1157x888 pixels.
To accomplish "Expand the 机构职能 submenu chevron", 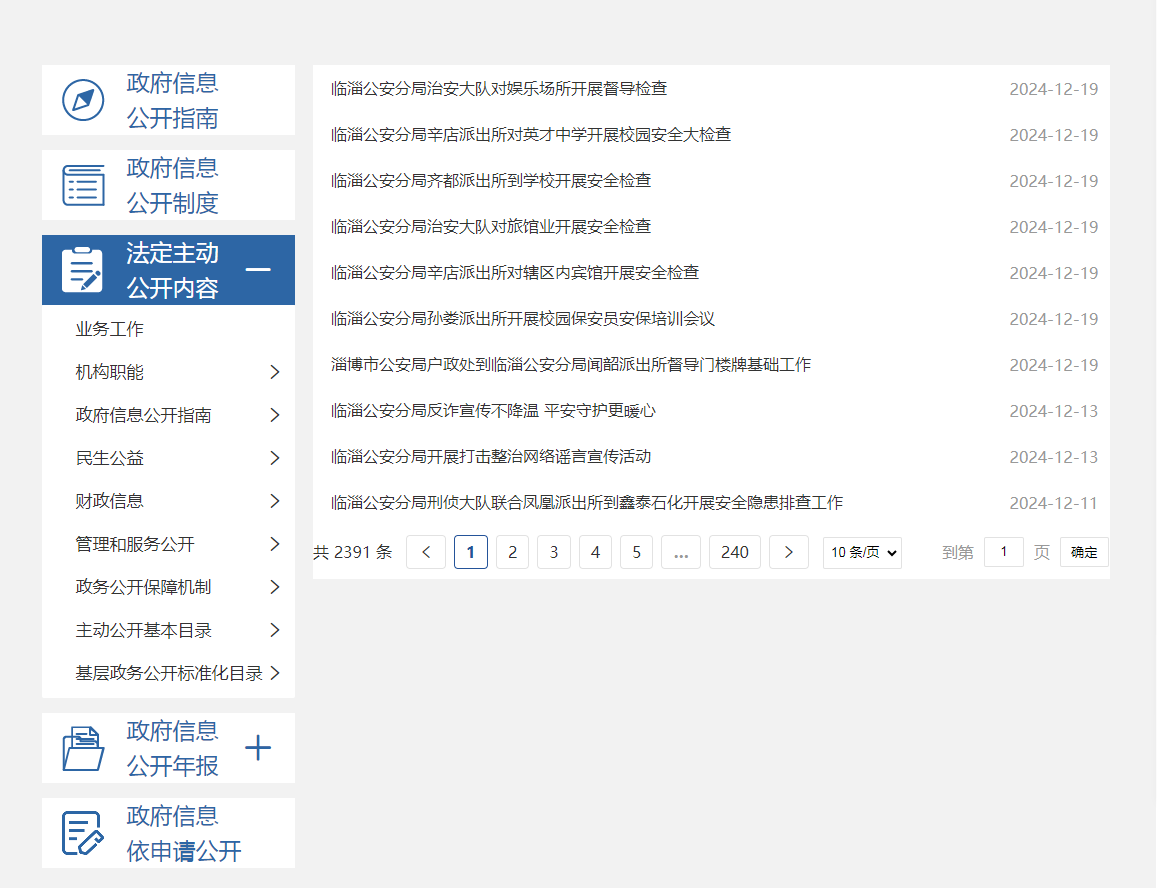I will pos(275,372).
